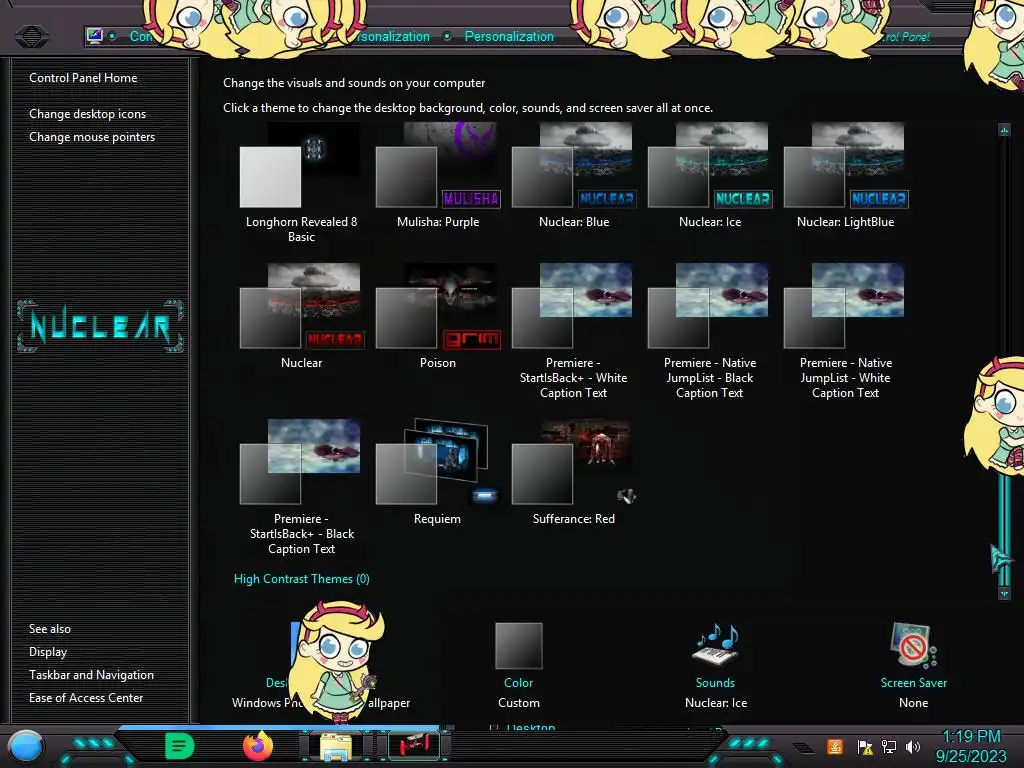Apply the Nuclear: LightBlue theme

846,176
